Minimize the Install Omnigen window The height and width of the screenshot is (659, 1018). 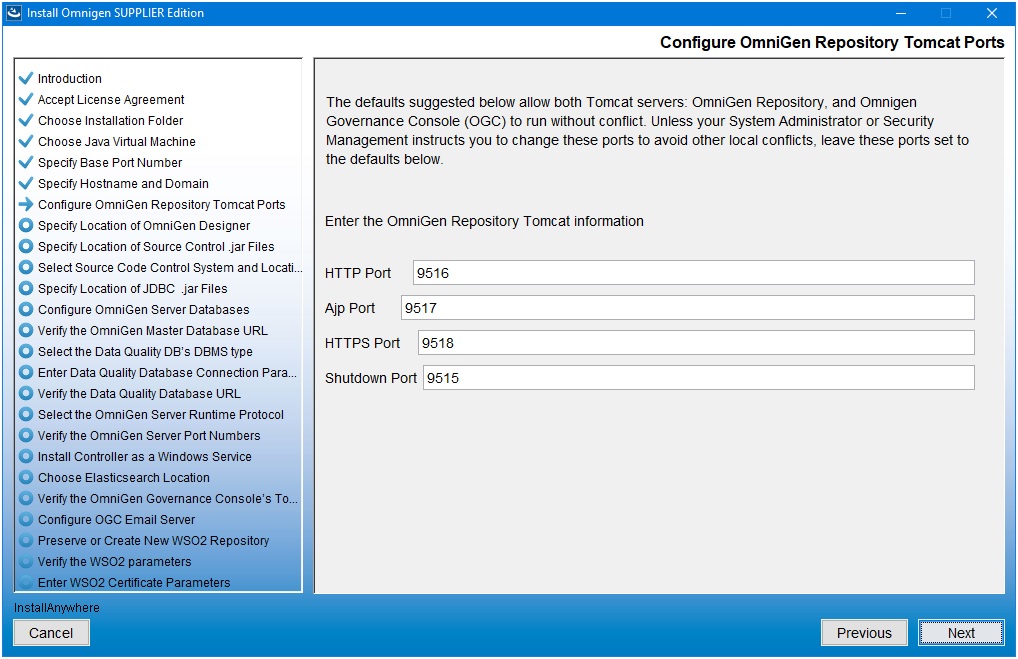click(x=900, y=13)
